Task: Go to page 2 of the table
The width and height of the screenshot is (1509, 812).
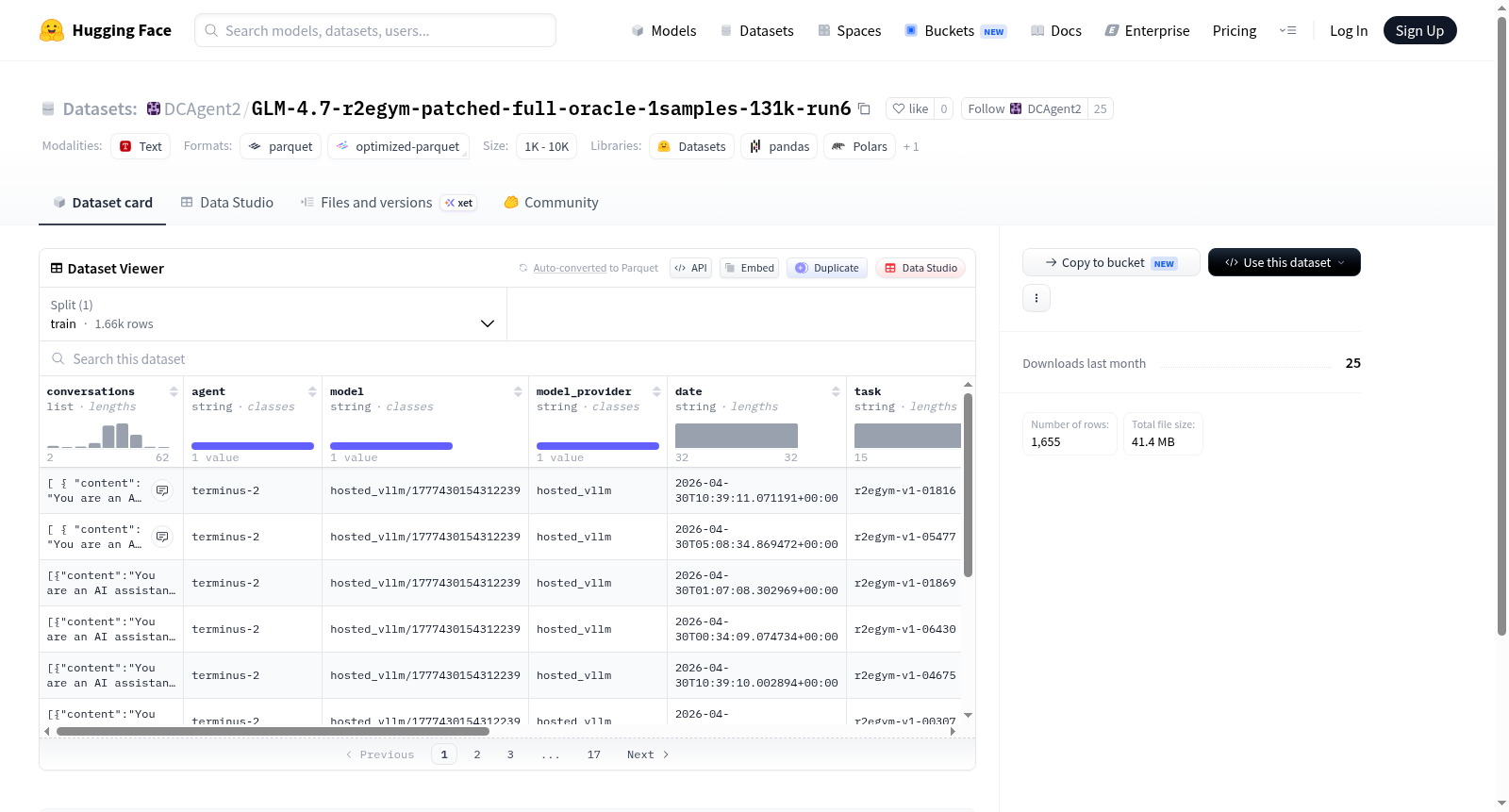Action: (x=477, y=754)
